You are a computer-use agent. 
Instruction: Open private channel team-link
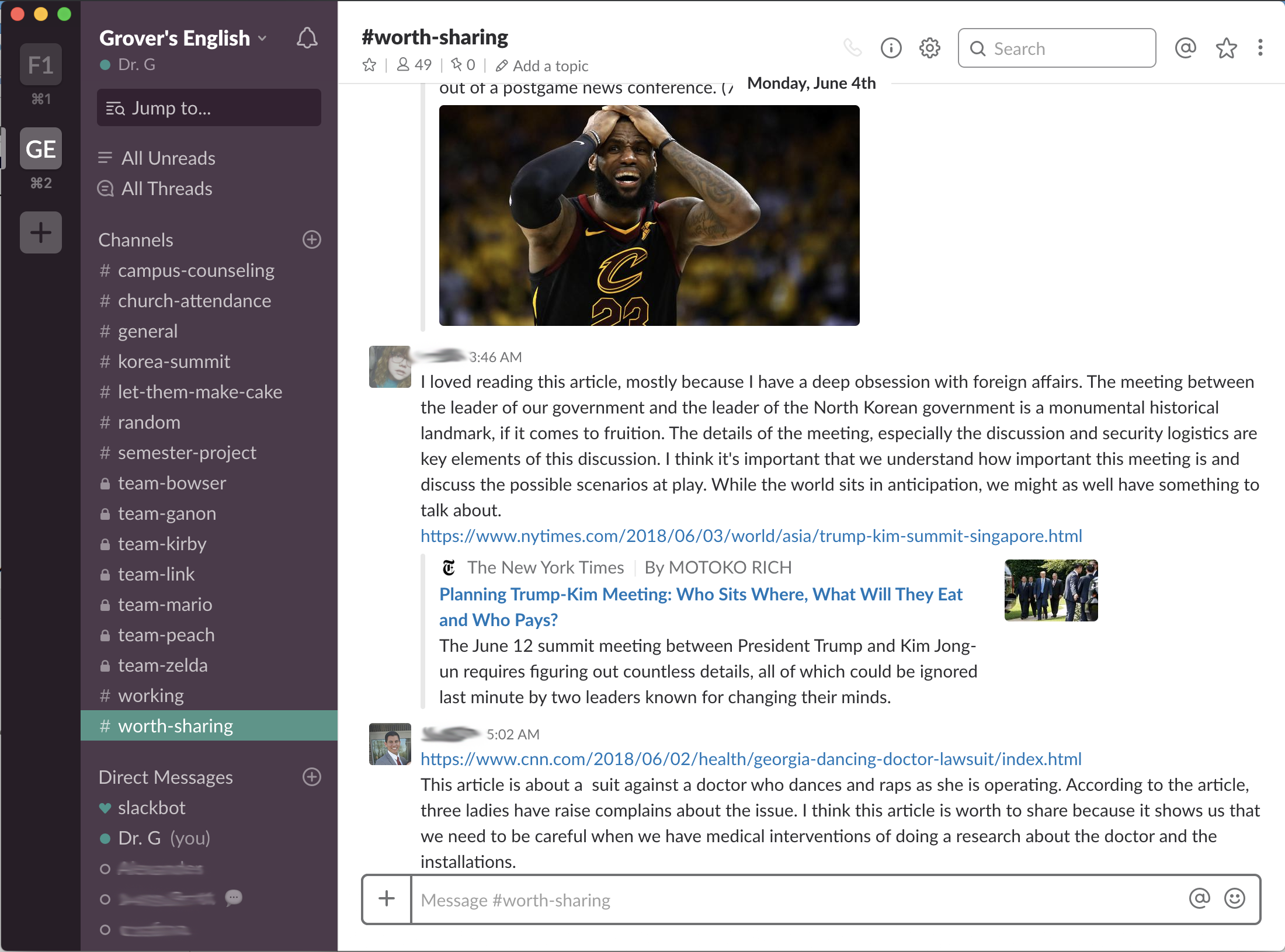(x=209, y=574)
